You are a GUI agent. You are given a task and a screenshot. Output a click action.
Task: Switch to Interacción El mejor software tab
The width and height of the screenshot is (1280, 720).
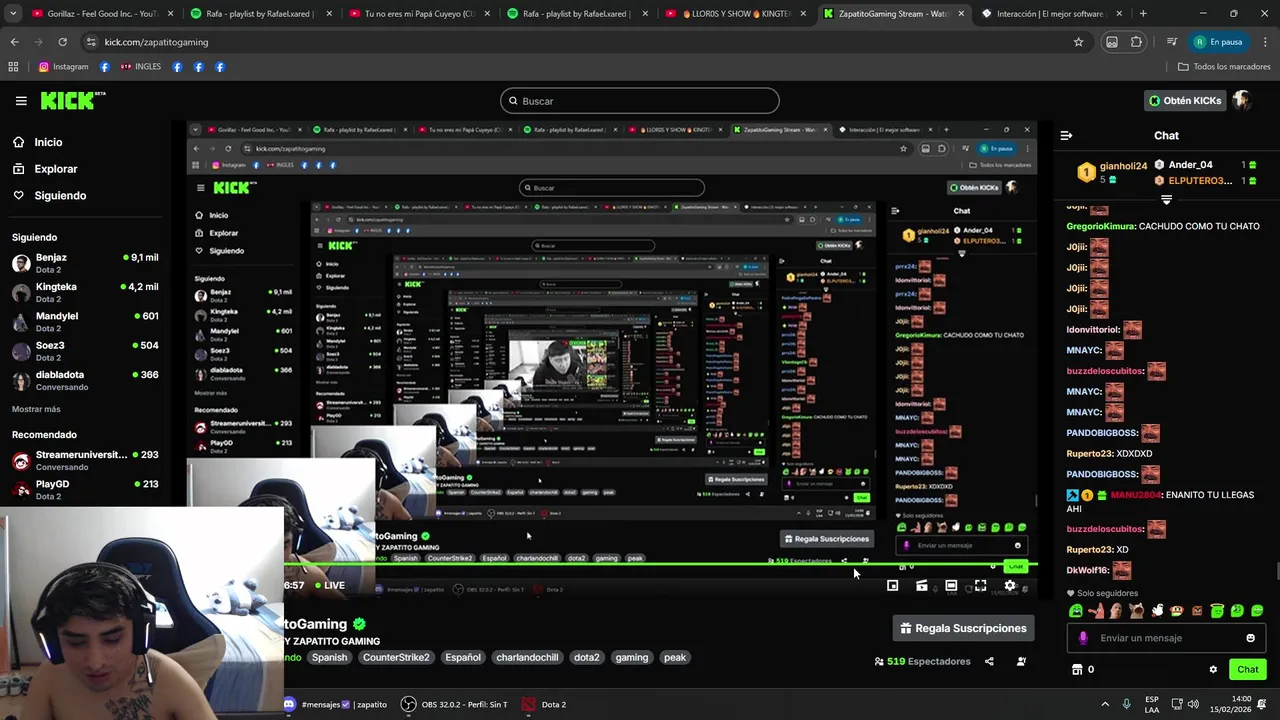click(x=1050, y=14)
